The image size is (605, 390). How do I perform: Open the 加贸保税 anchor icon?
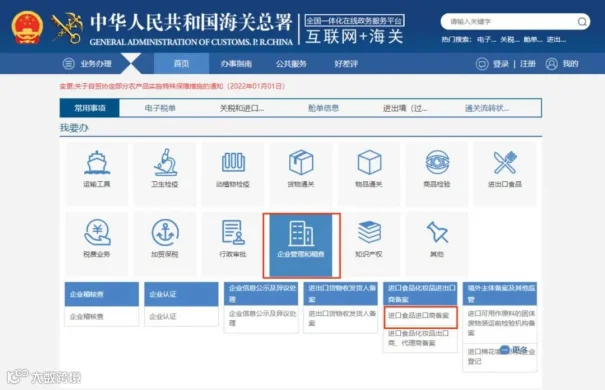(165, 233)
